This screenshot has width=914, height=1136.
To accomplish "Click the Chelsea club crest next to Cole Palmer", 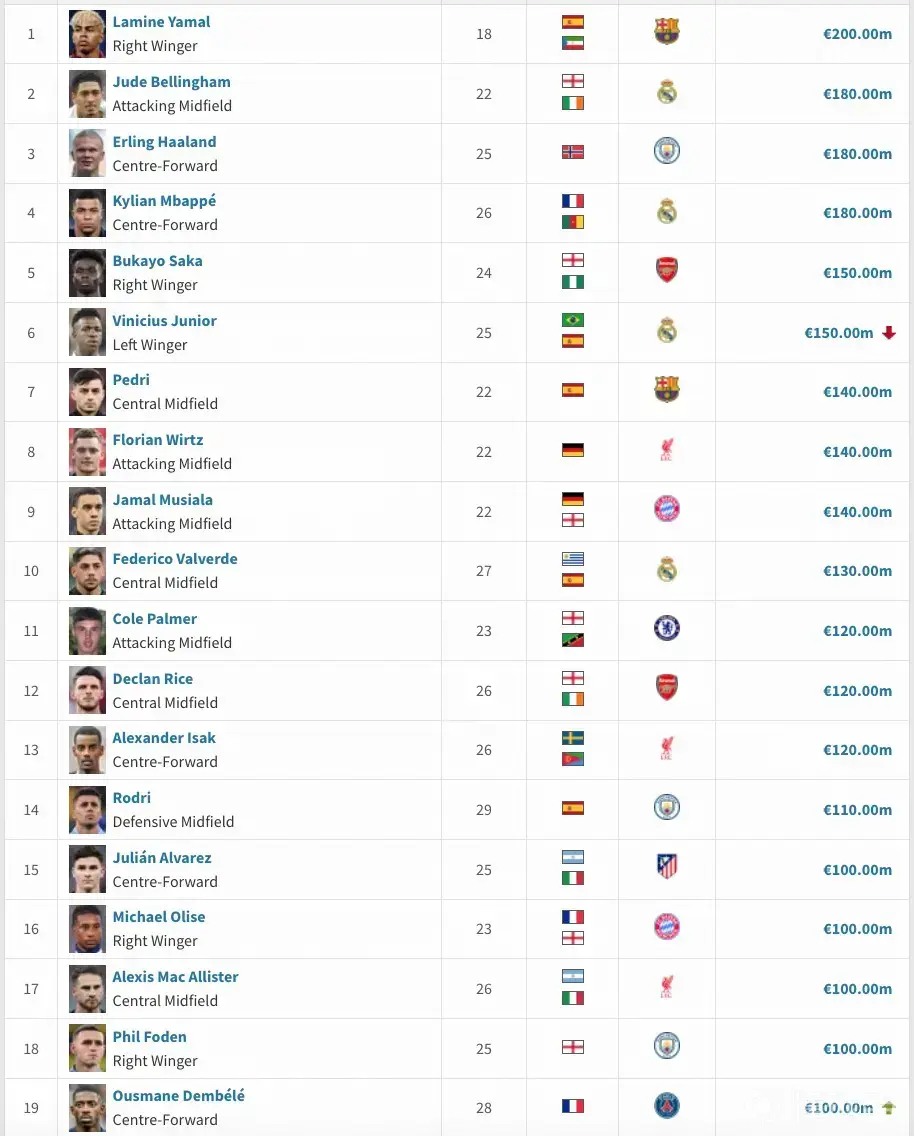I will point(667,629).
